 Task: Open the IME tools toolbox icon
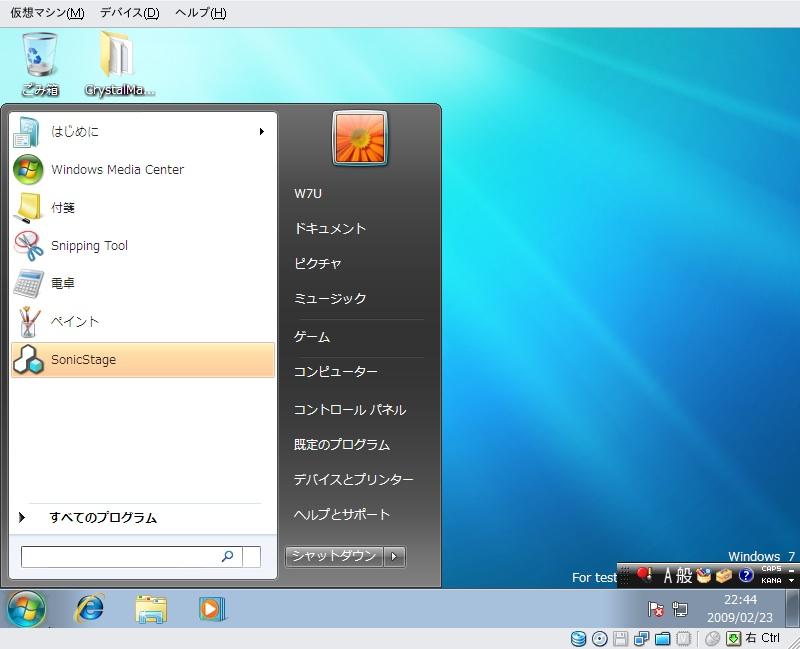[724, 576]
